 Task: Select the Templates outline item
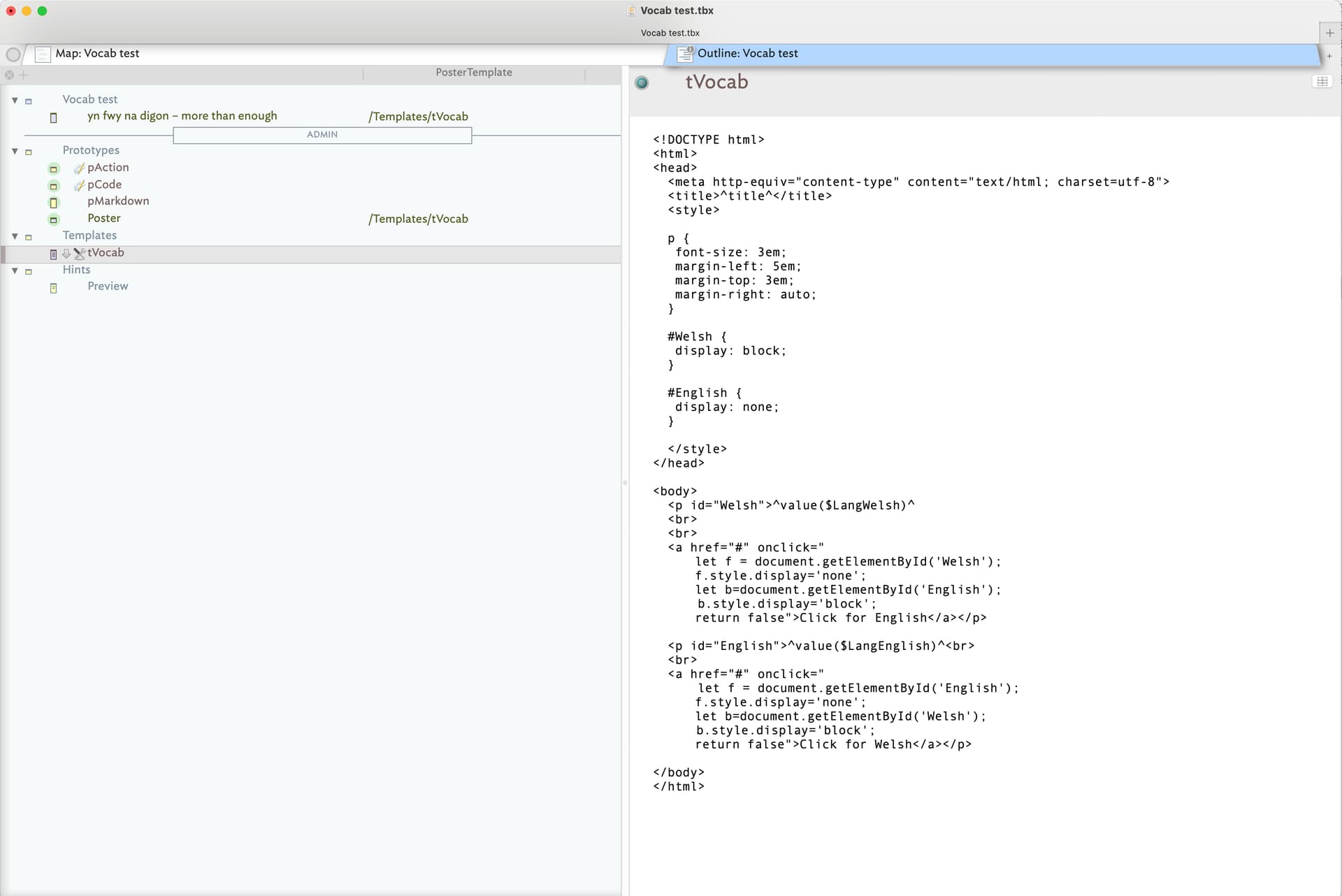click(x=89, y=236)
